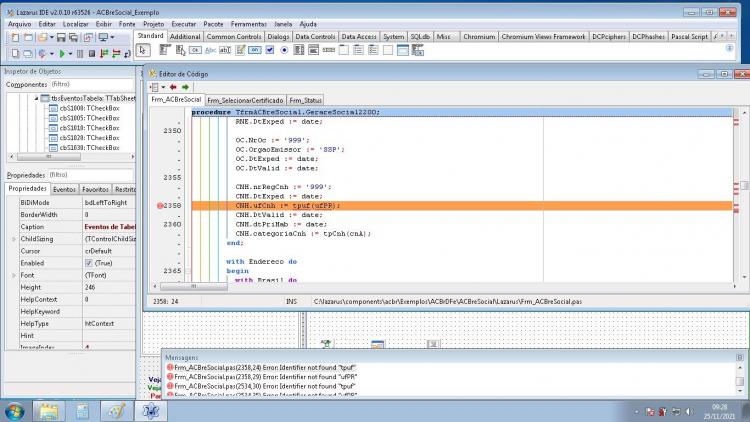The height and width of the screenshot is (422, 750).
Task: Click the red jump back arrow in editor
Action: (x=173, y=87)
